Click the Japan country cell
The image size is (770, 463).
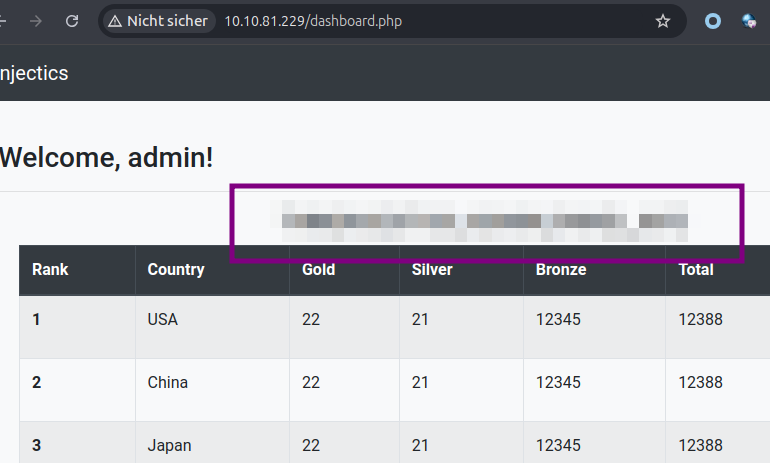pyautogui.click(x=212, y=442)
